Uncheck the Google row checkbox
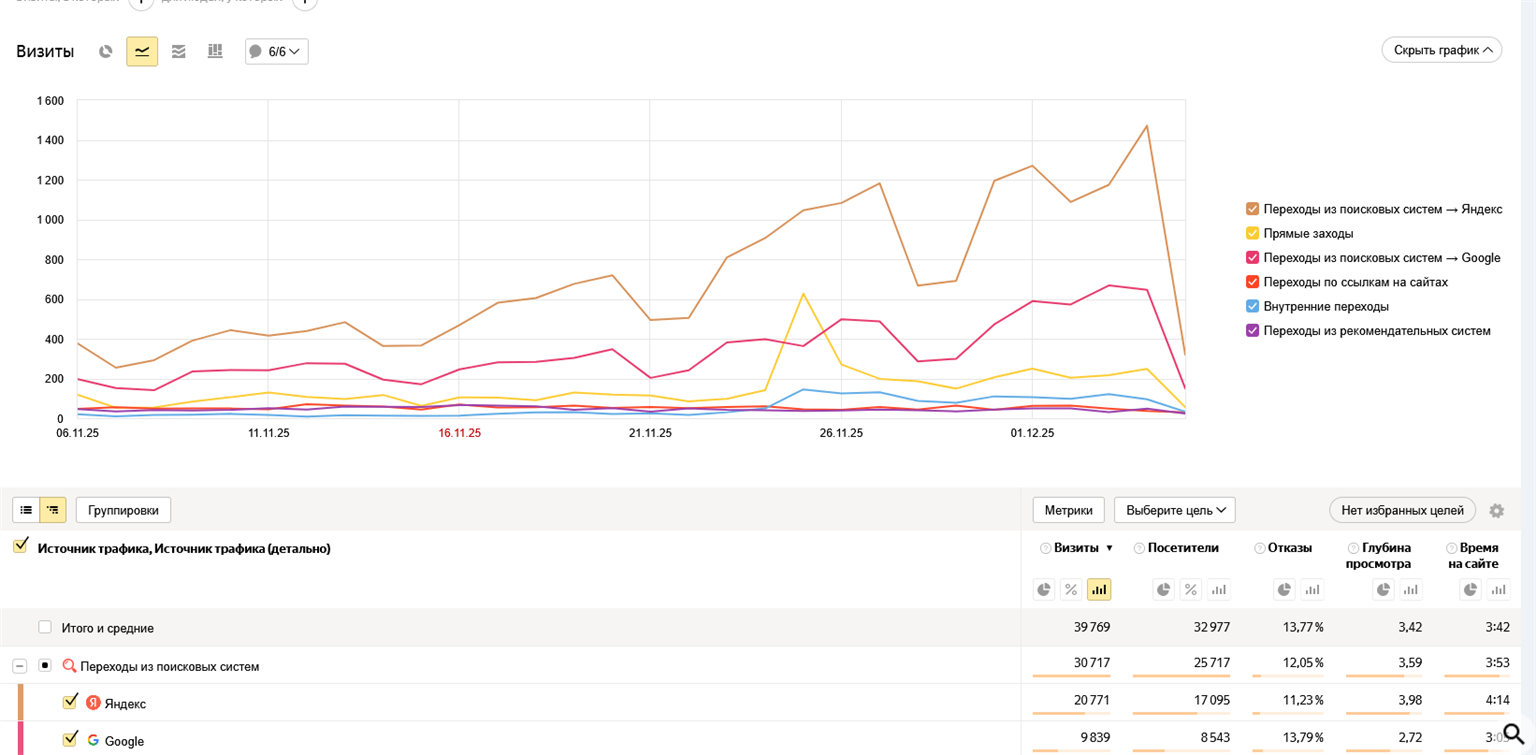Screen dimensions: 1536x755 click(x=70, y=739)
